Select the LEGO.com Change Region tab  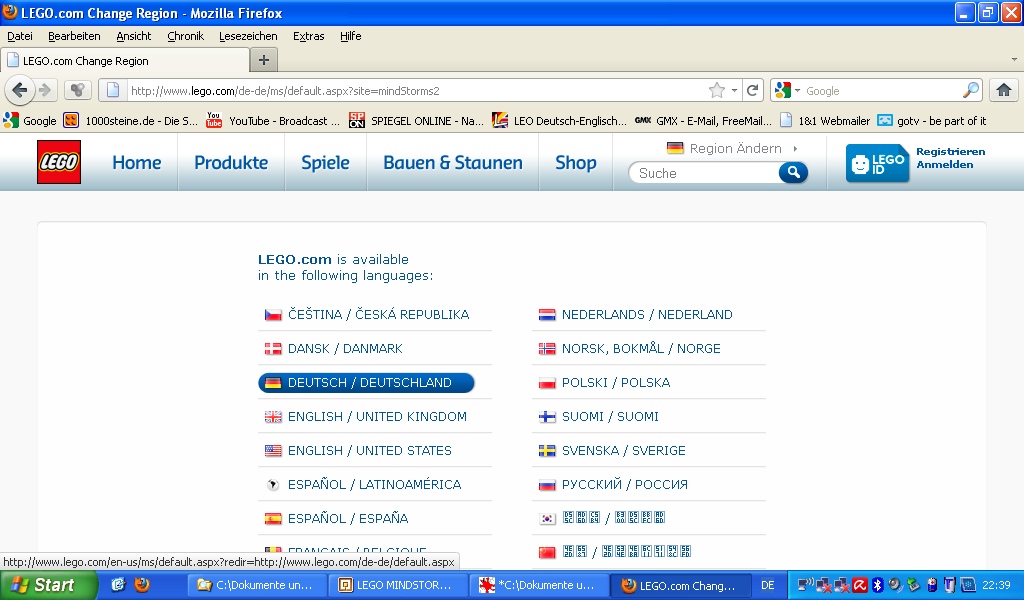[125, 61]
